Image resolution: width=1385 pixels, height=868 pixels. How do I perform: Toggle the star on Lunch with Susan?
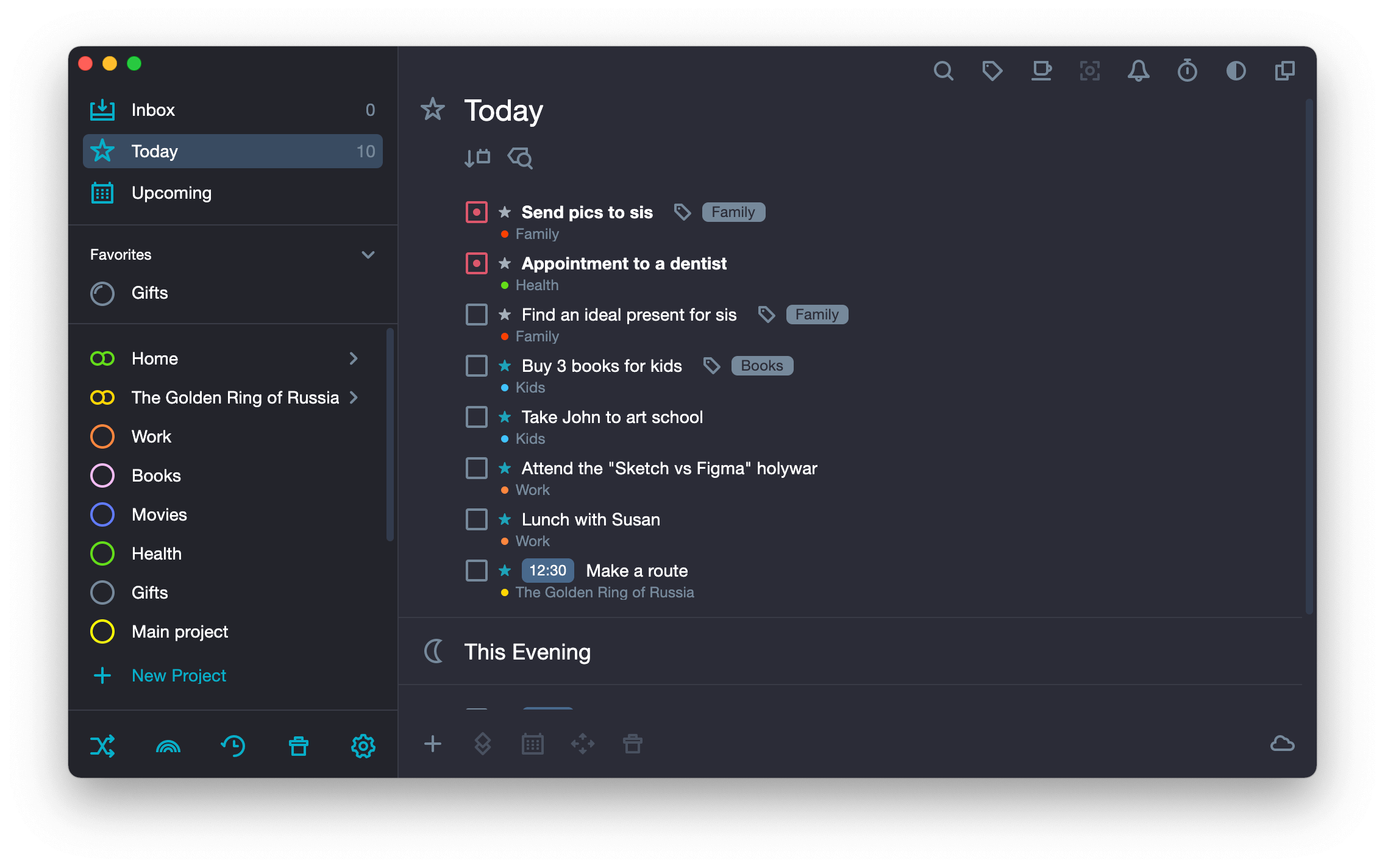(x=505, y=519)
